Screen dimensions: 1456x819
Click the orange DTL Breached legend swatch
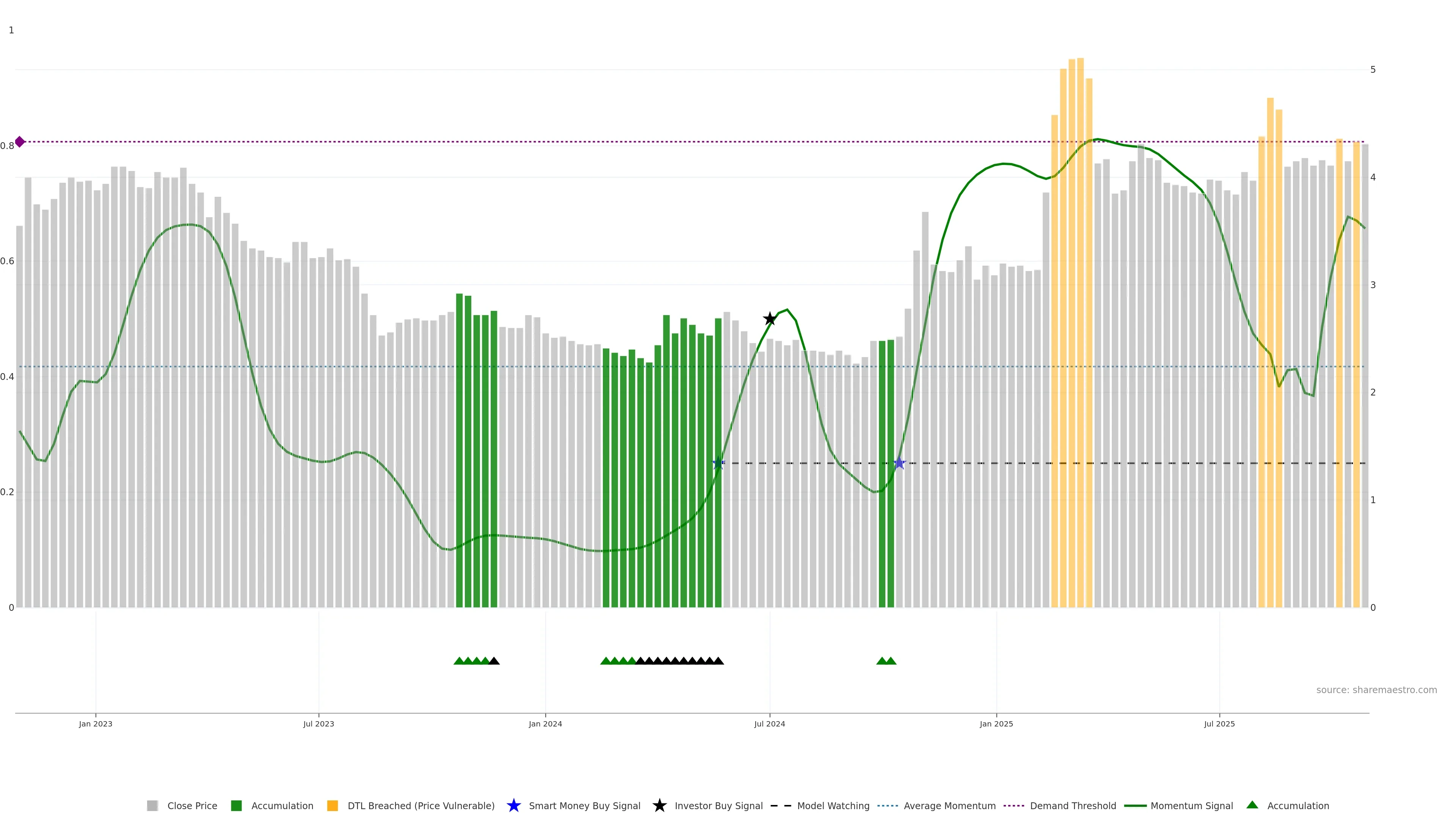pyautogui.click(x=333, y=806)
